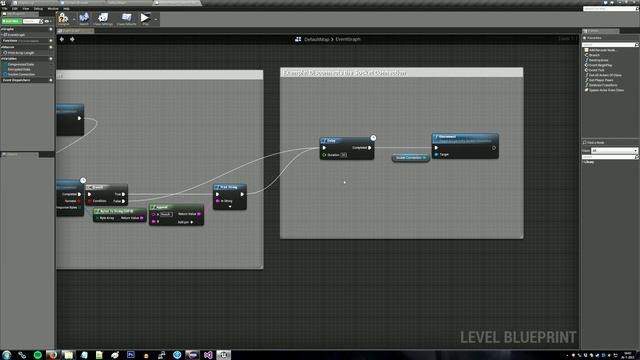This screenshot has height=360, width=640.
Task: Select the Print Array Length macro
Action: pyautogui.click(x=20, y=53)
